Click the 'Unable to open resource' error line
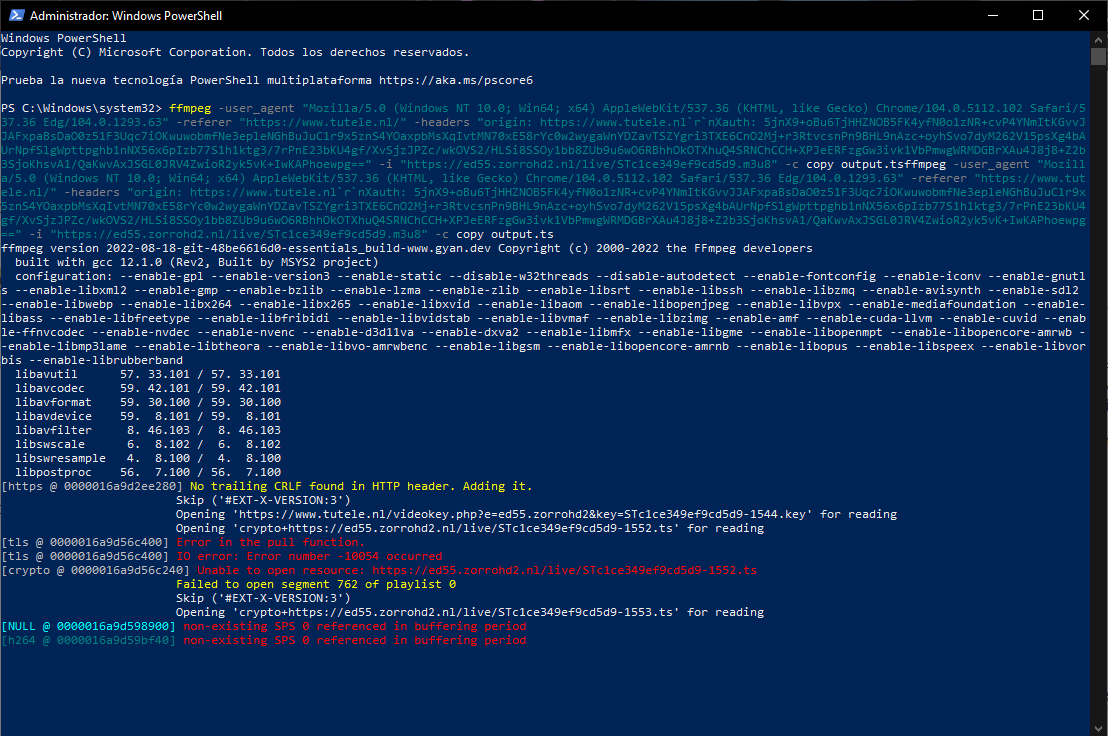The image size is (1116, 736). [x=477, y=570]
